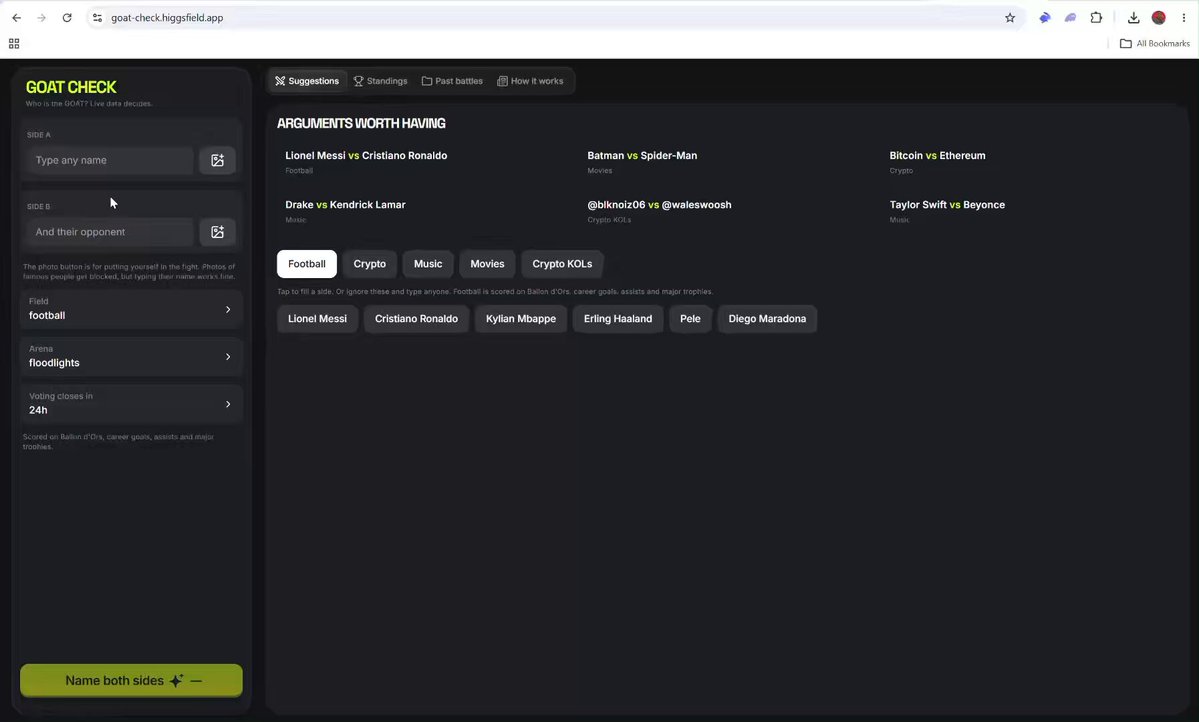Focus the Side A name input
This screenshot has height=722, width=1199.
pos(110,161)
